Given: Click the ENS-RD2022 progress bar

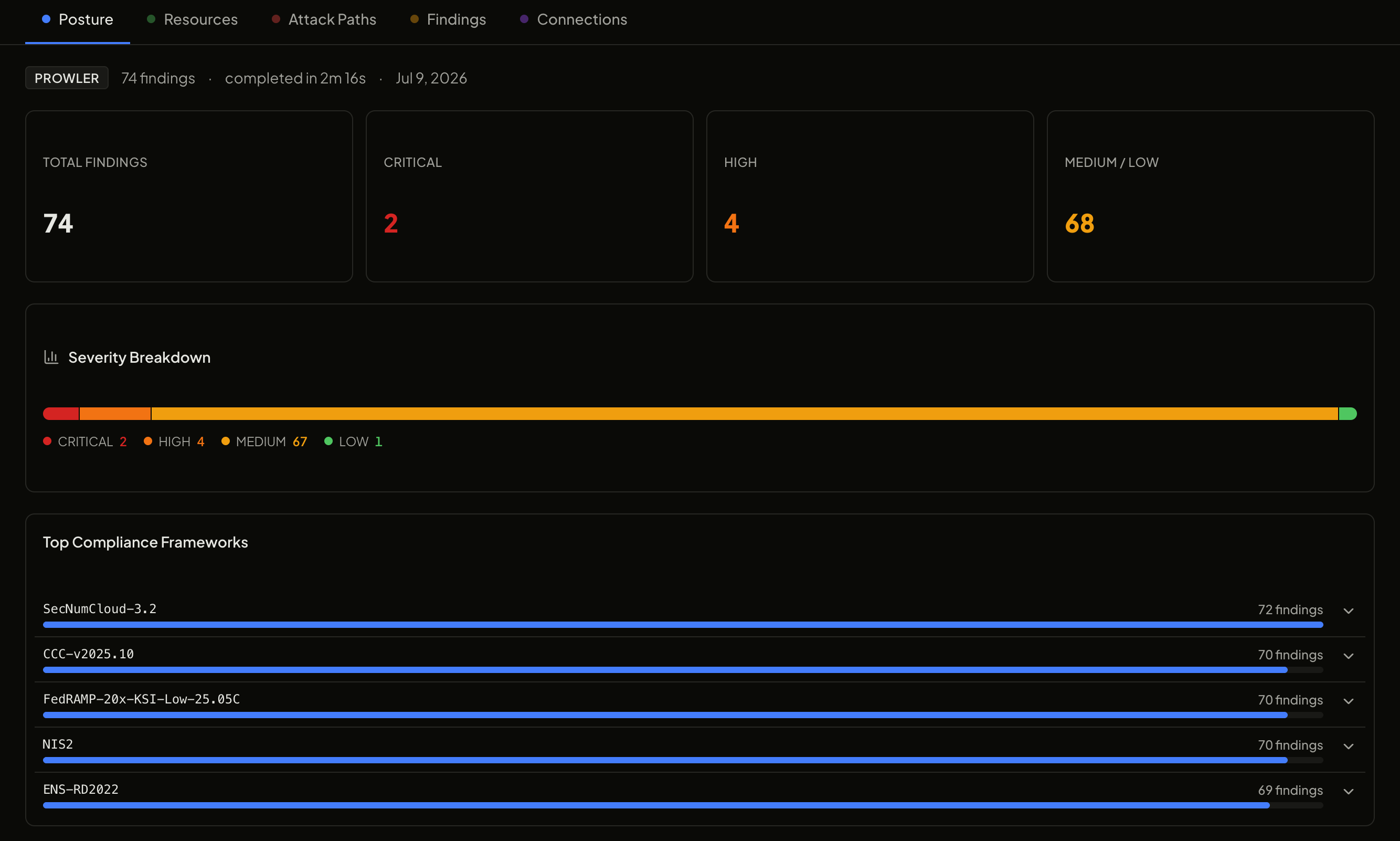Looking at the screenshot, I should coord(683,805).
